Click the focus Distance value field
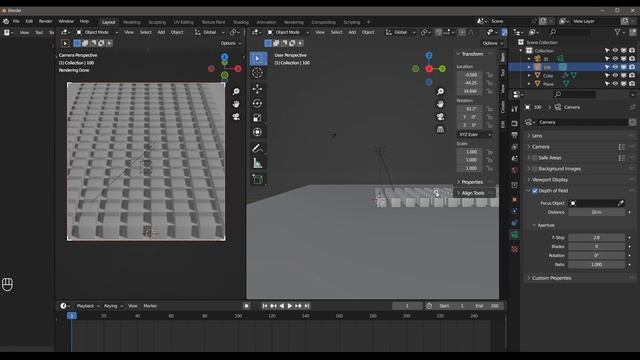Screen dimensions: 640x360 596,212
